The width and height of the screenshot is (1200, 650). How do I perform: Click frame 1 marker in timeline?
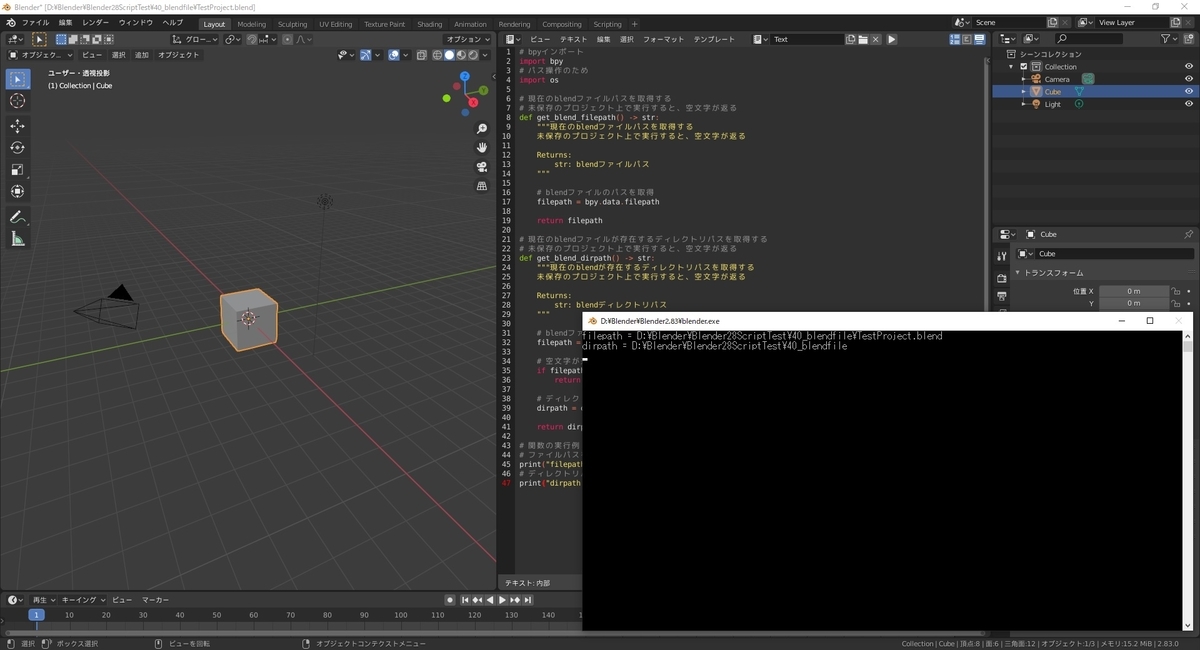pyautogui.click(x=36, y=615)
